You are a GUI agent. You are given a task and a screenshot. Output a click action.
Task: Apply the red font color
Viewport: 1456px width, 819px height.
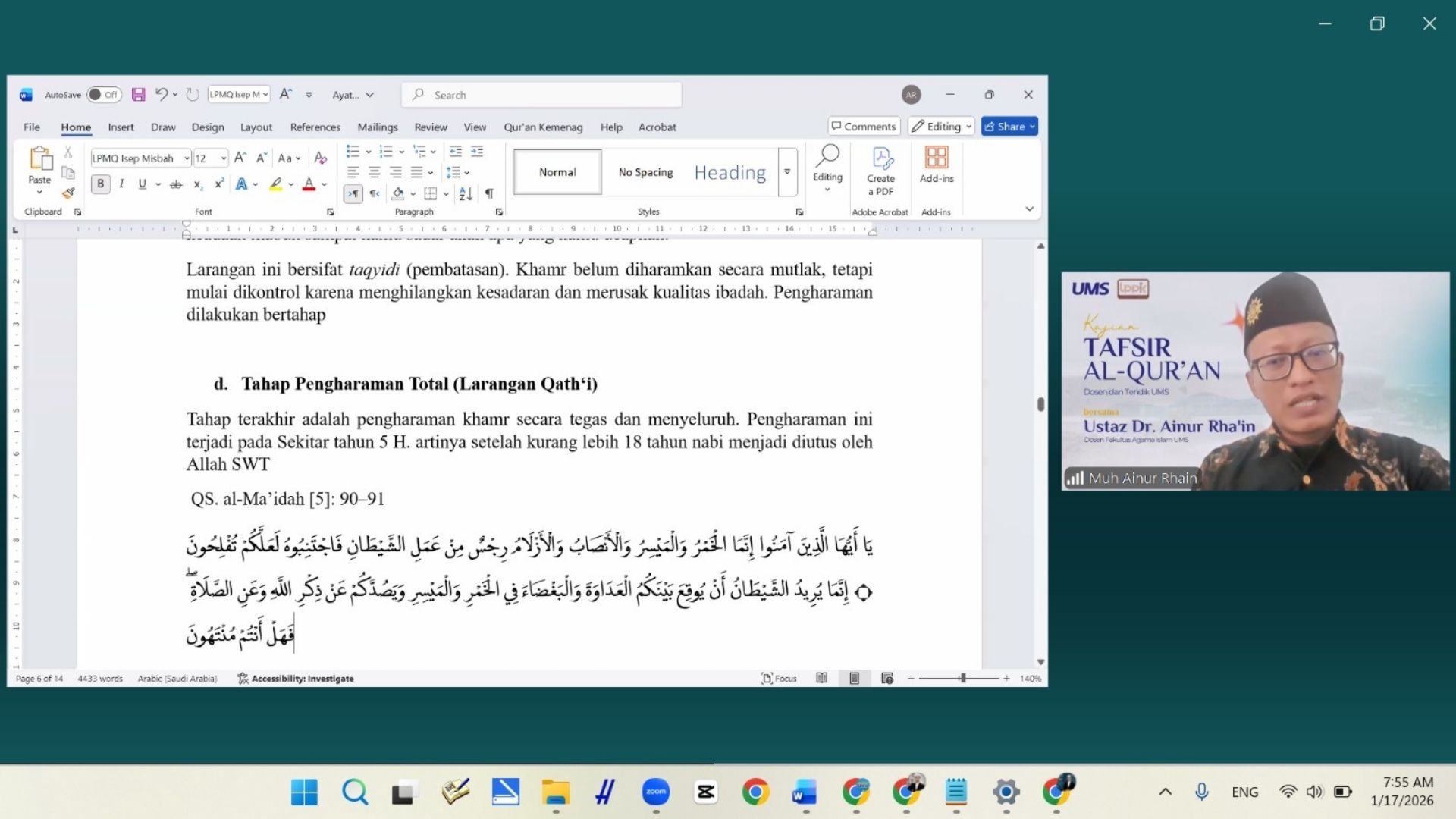coord(309,184)
